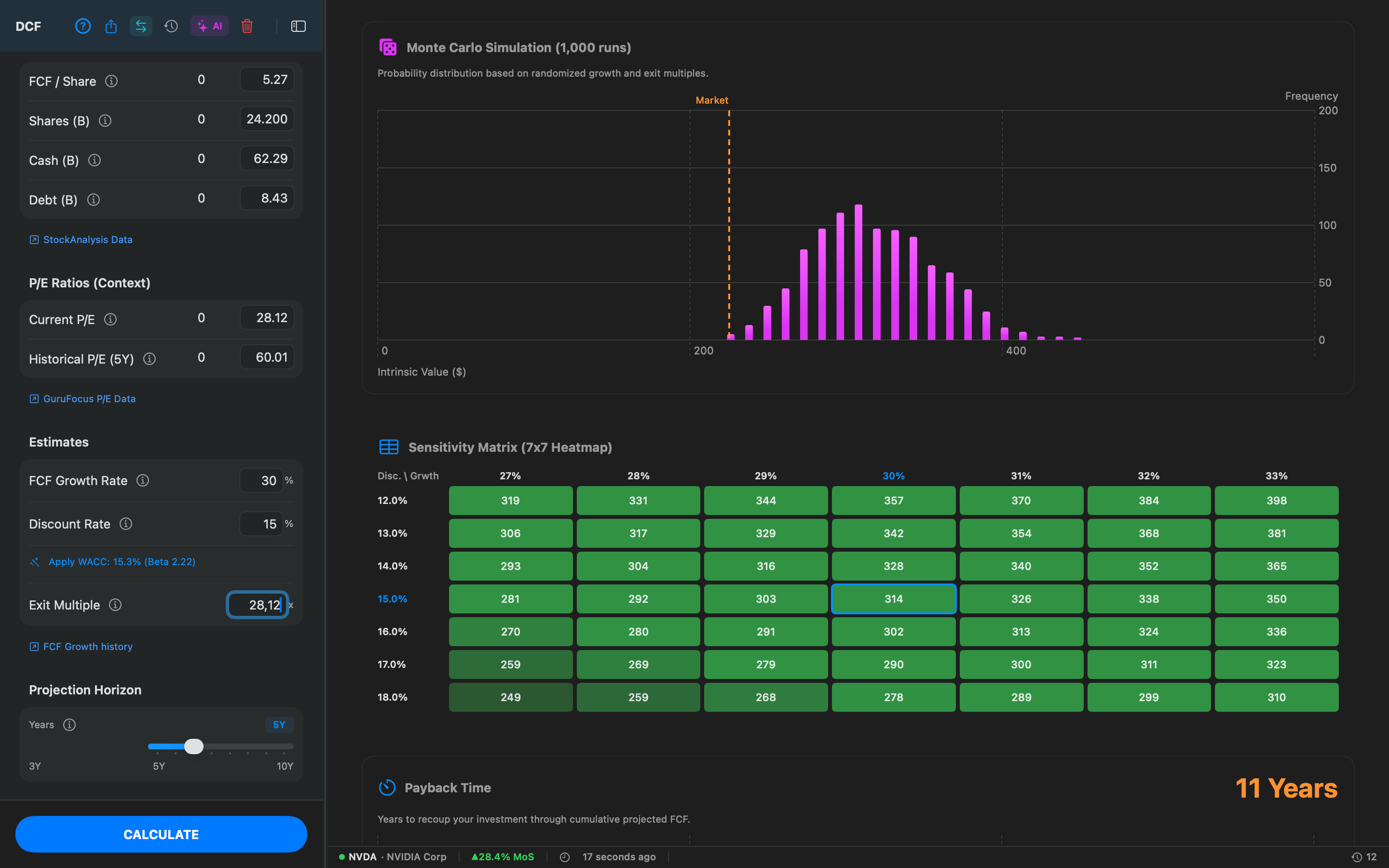
Task: Apply WACC 15.3% suggestion
Action: point(112,561)
